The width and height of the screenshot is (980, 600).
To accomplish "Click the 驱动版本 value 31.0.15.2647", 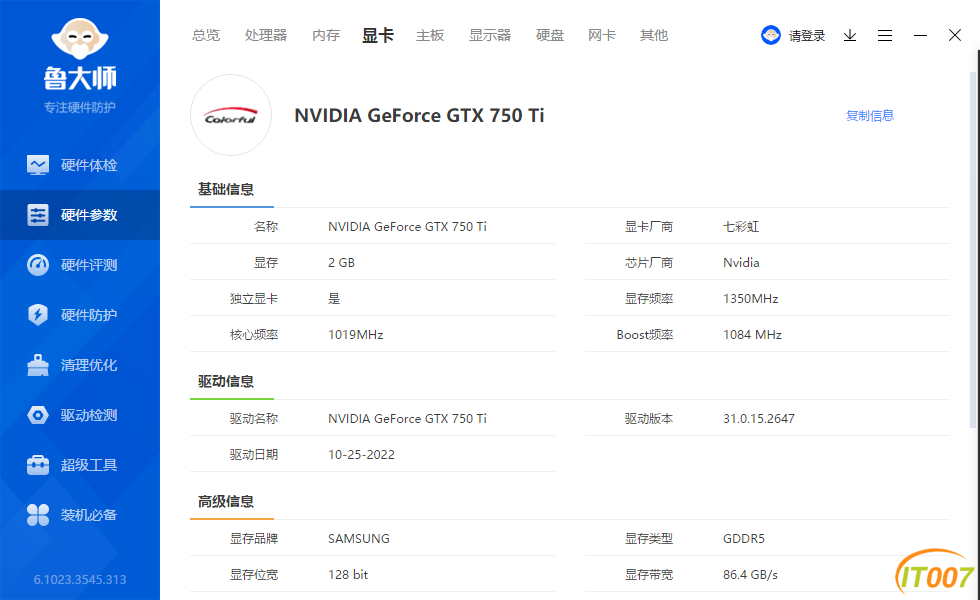I will (759, 419).
